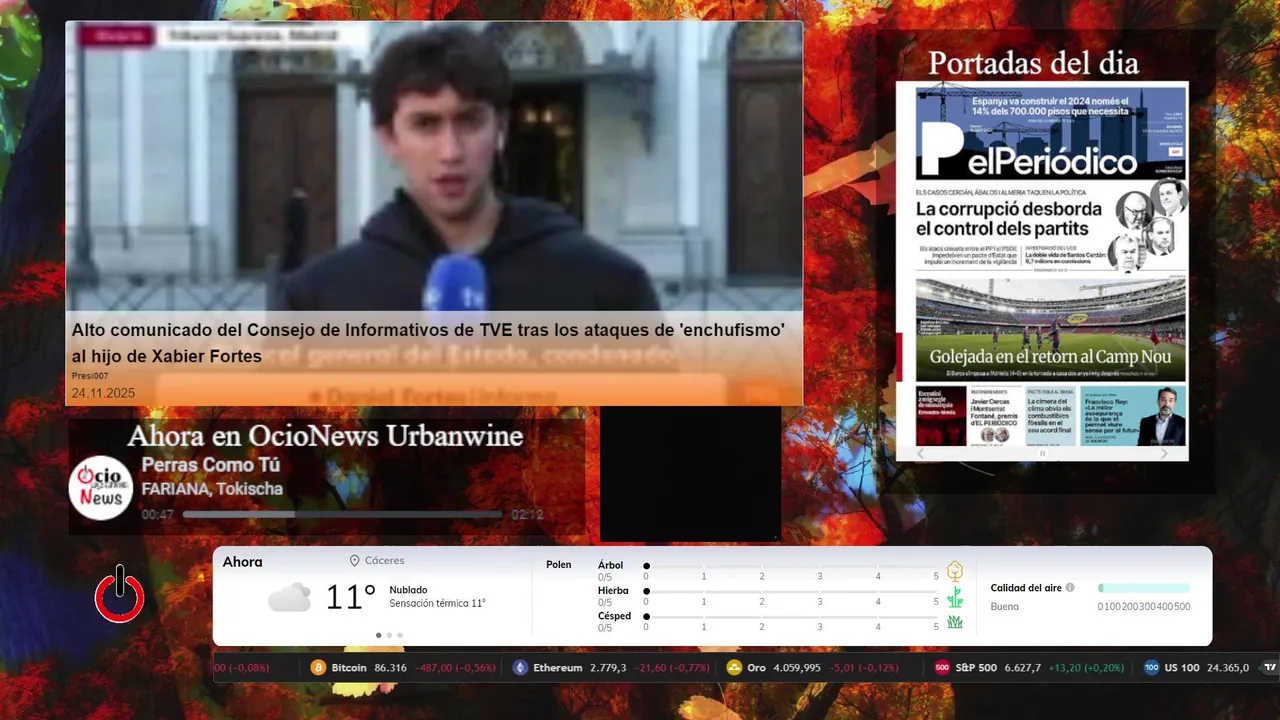Click the total duration '02:12'
The image size is (1280, 720).
[527, 515]
